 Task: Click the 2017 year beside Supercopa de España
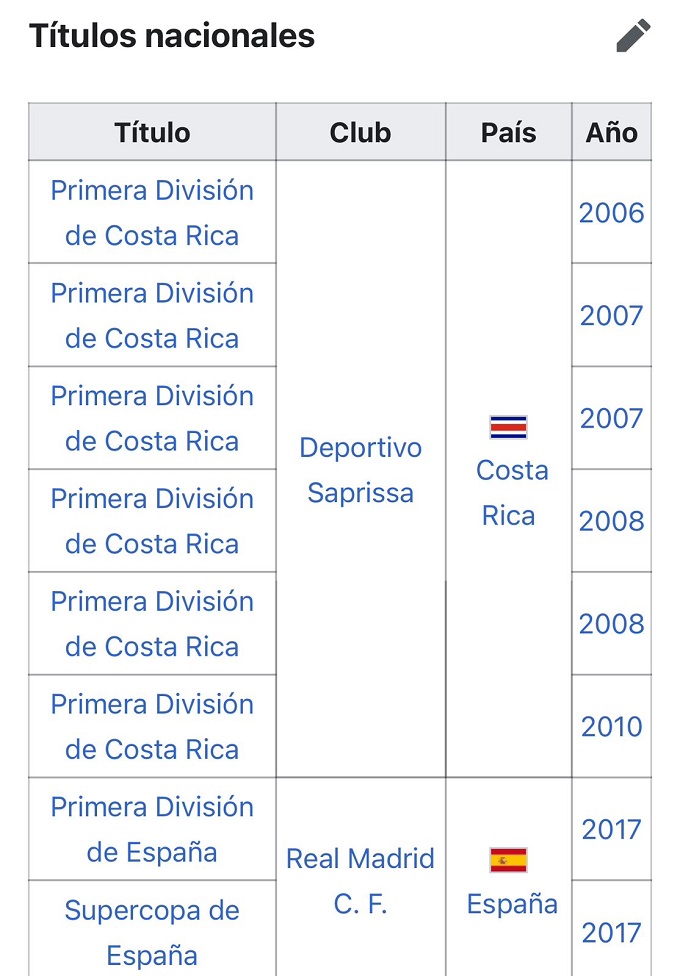click(x=611, y=932)
